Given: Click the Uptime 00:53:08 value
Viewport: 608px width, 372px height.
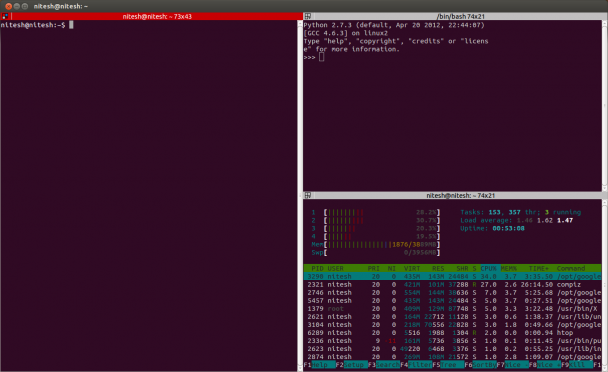Looking at the screenshot, I should click(x=508, y=228).
